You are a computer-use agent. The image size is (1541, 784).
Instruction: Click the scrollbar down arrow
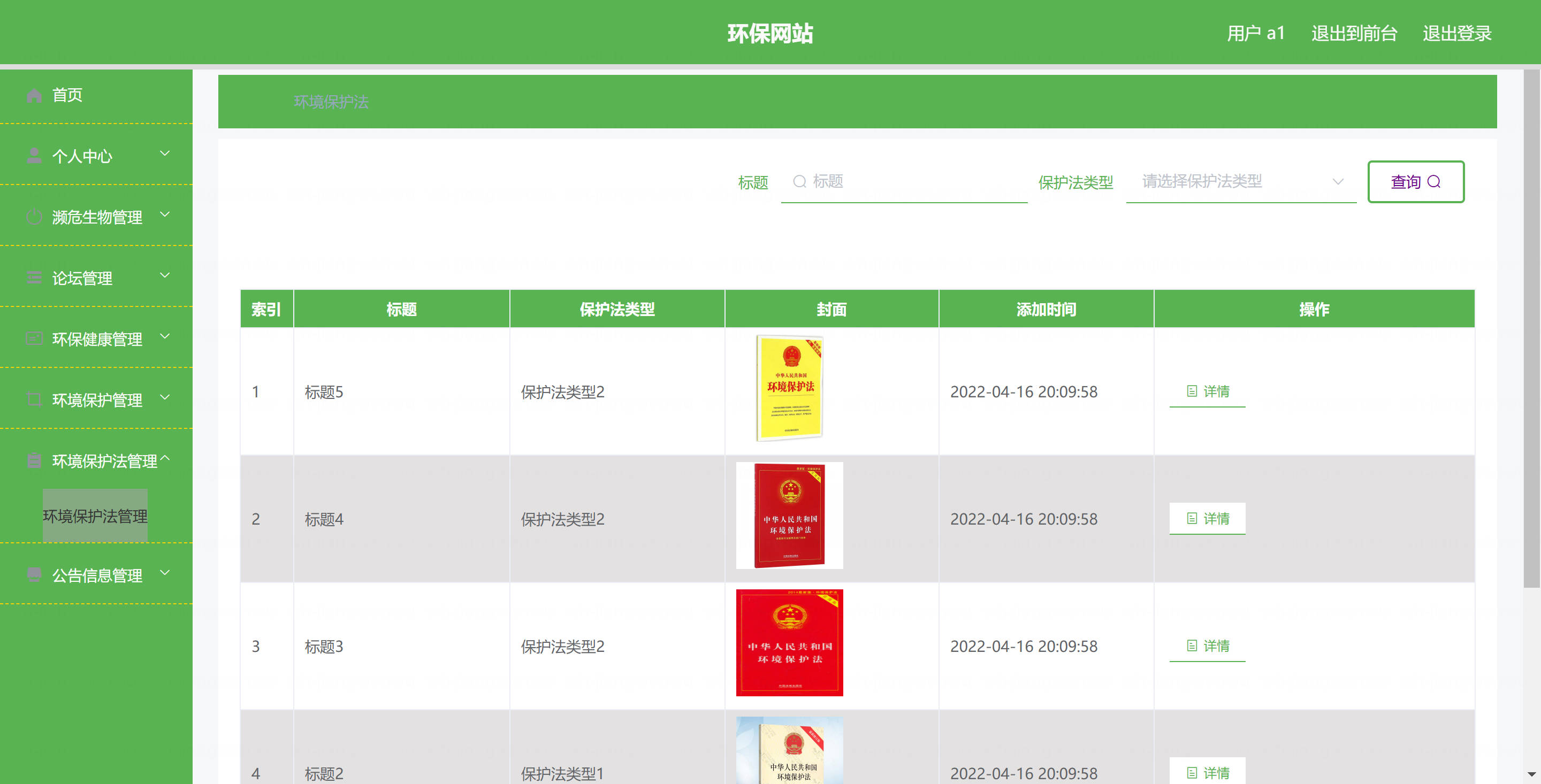(1531, 774)
